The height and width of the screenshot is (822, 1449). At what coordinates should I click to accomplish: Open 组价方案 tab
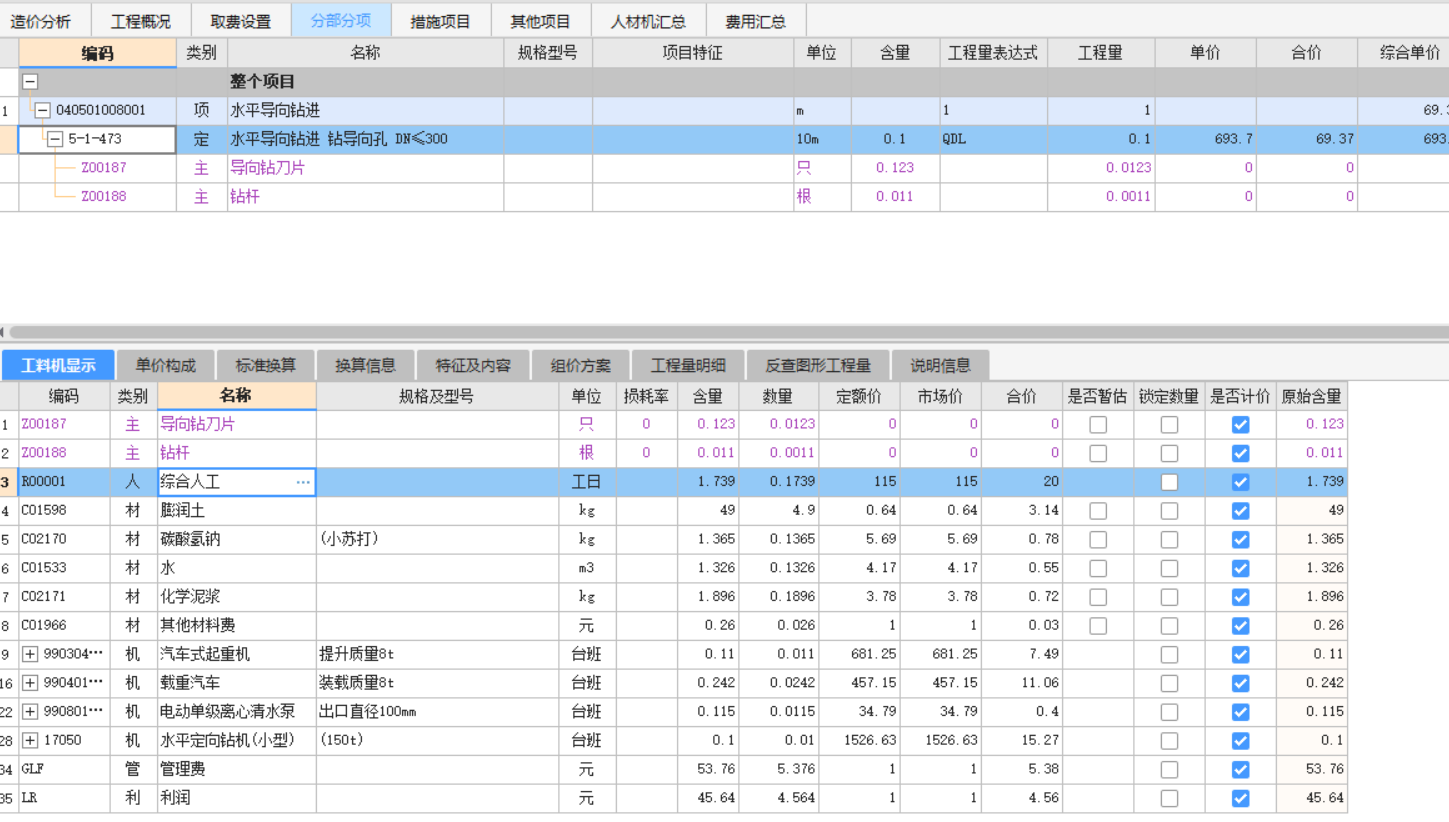[581, 365]
